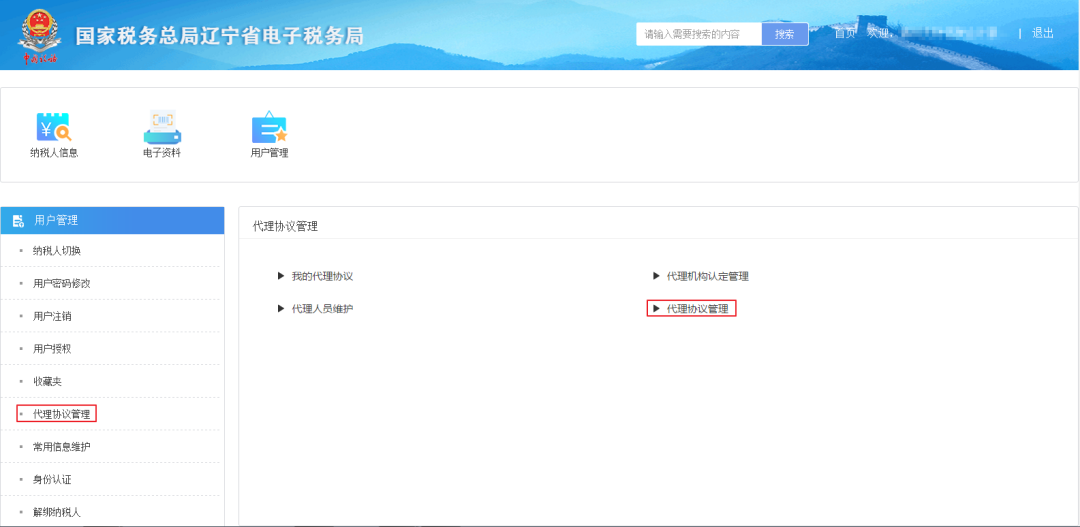Open the 电子资料 printer icon
1080x527 pixels.
point(162,127)
